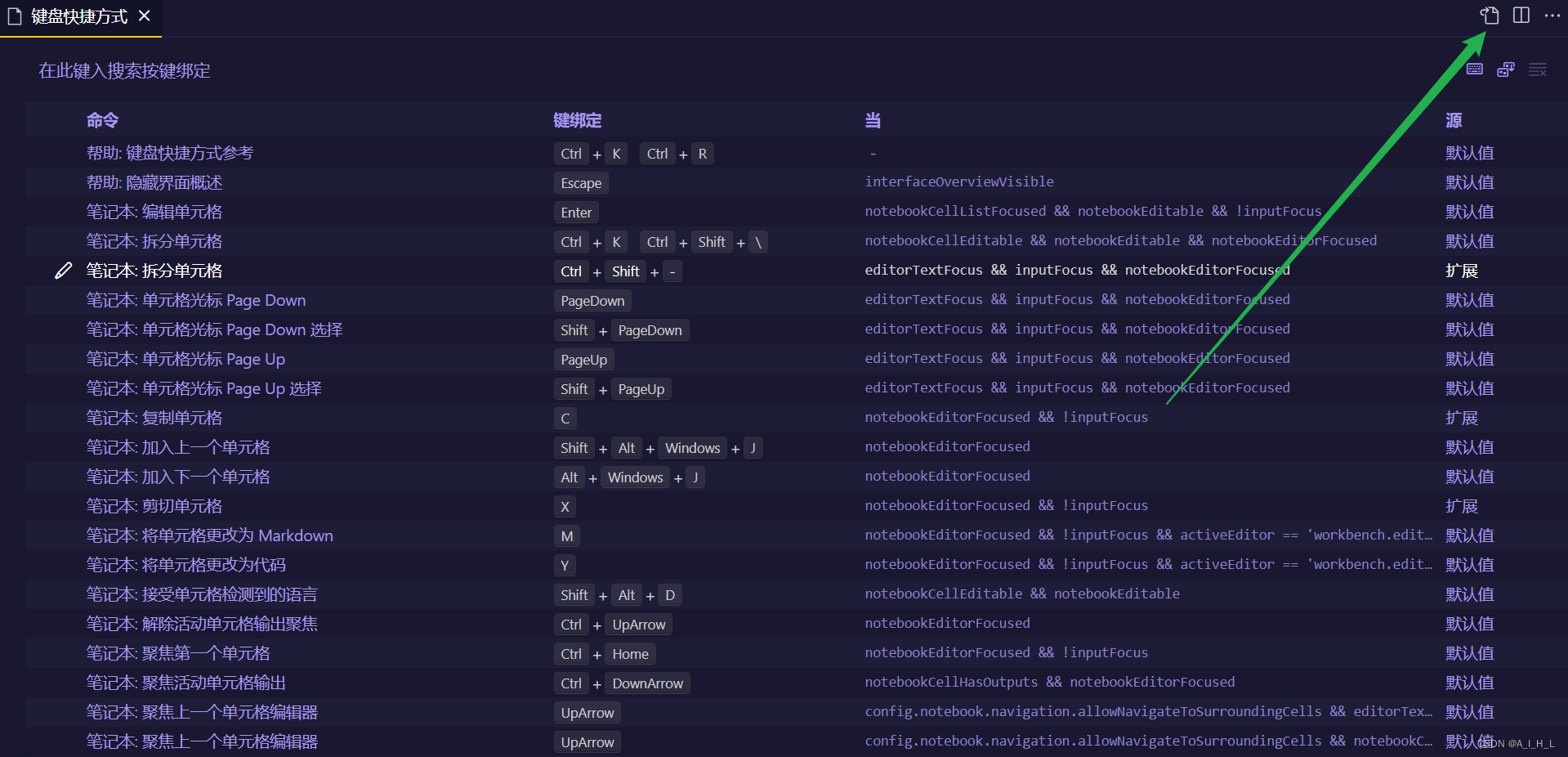Select 笔记本: 聚焦第一个单元格 row
This screenshot has height=757, width=1568.
(796, 653)
